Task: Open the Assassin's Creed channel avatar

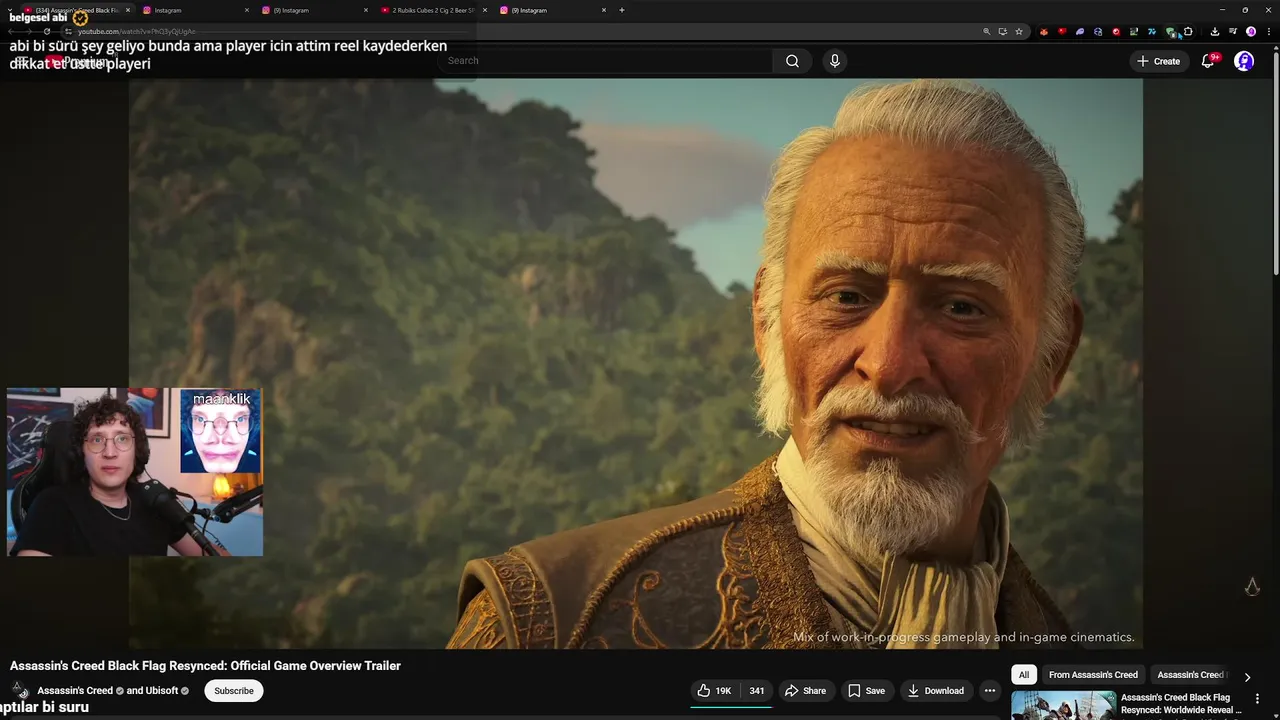Action: 20,690
